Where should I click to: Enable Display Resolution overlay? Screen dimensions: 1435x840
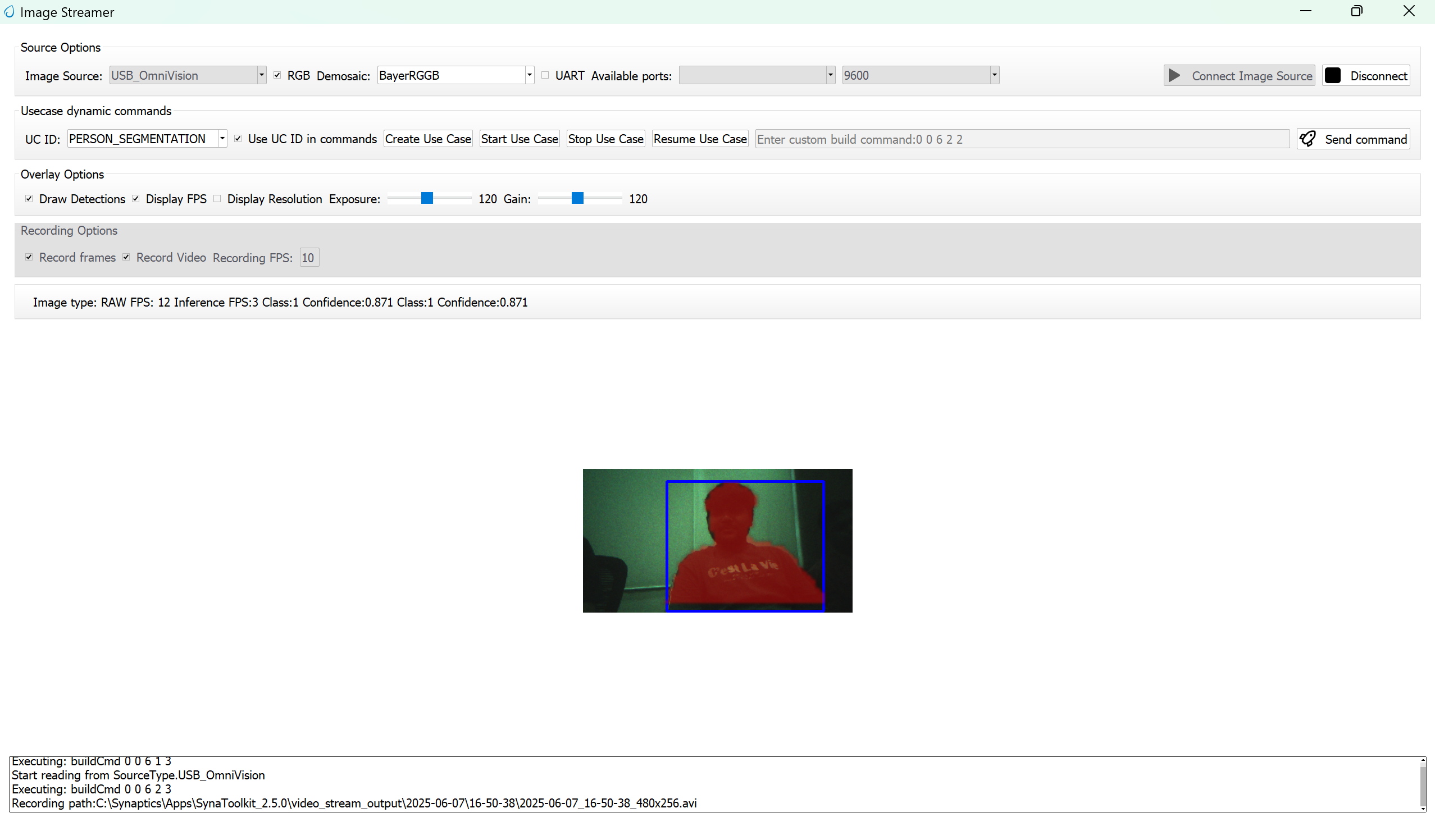coord(217,198)
